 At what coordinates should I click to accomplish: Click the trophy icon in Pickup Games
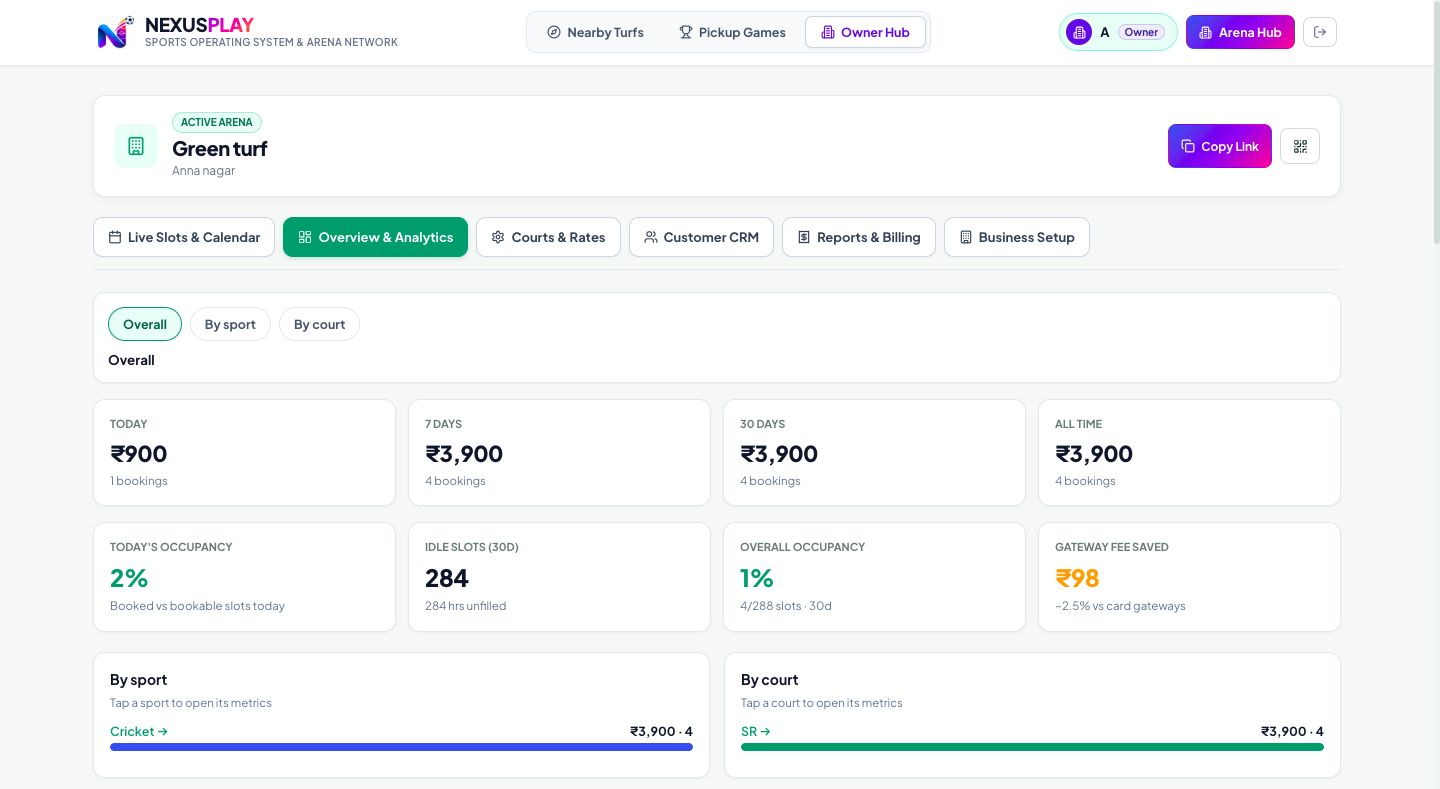686,32
